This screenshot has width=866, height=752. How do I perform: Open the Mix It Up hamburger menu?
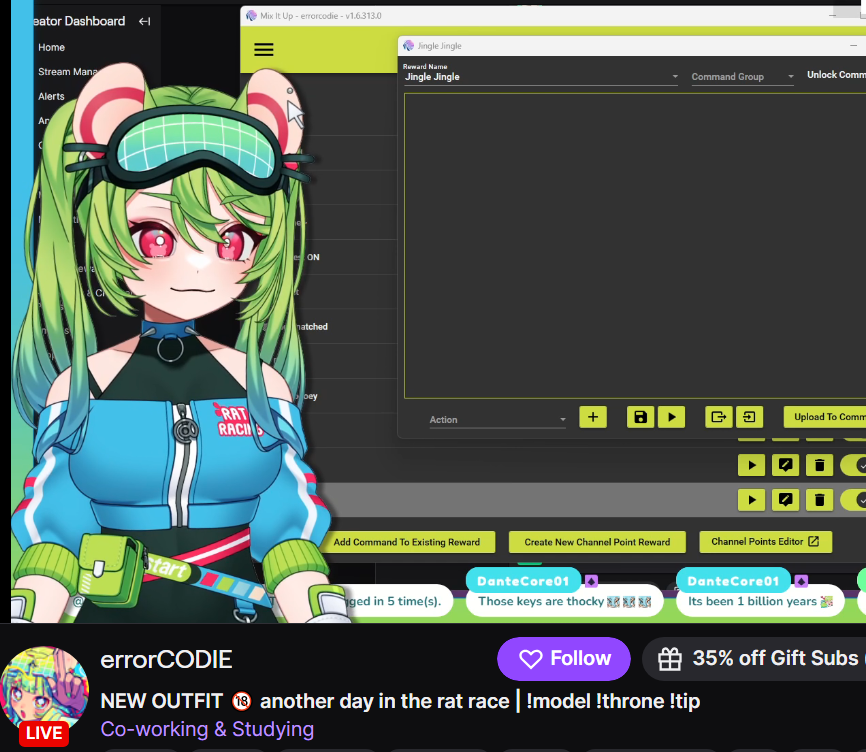click(x=263, y=50)
